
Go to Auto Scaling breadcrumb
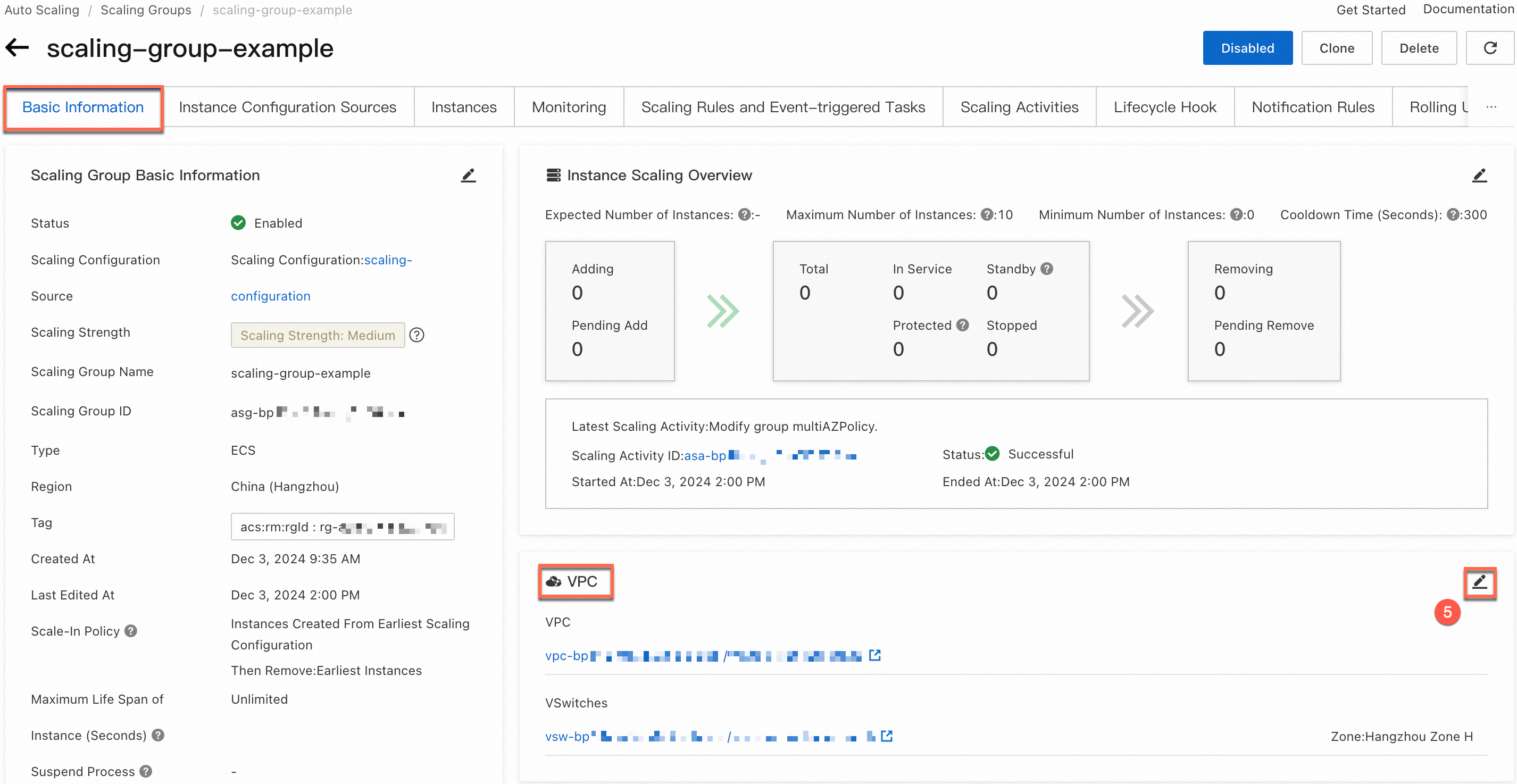[42, 10]
